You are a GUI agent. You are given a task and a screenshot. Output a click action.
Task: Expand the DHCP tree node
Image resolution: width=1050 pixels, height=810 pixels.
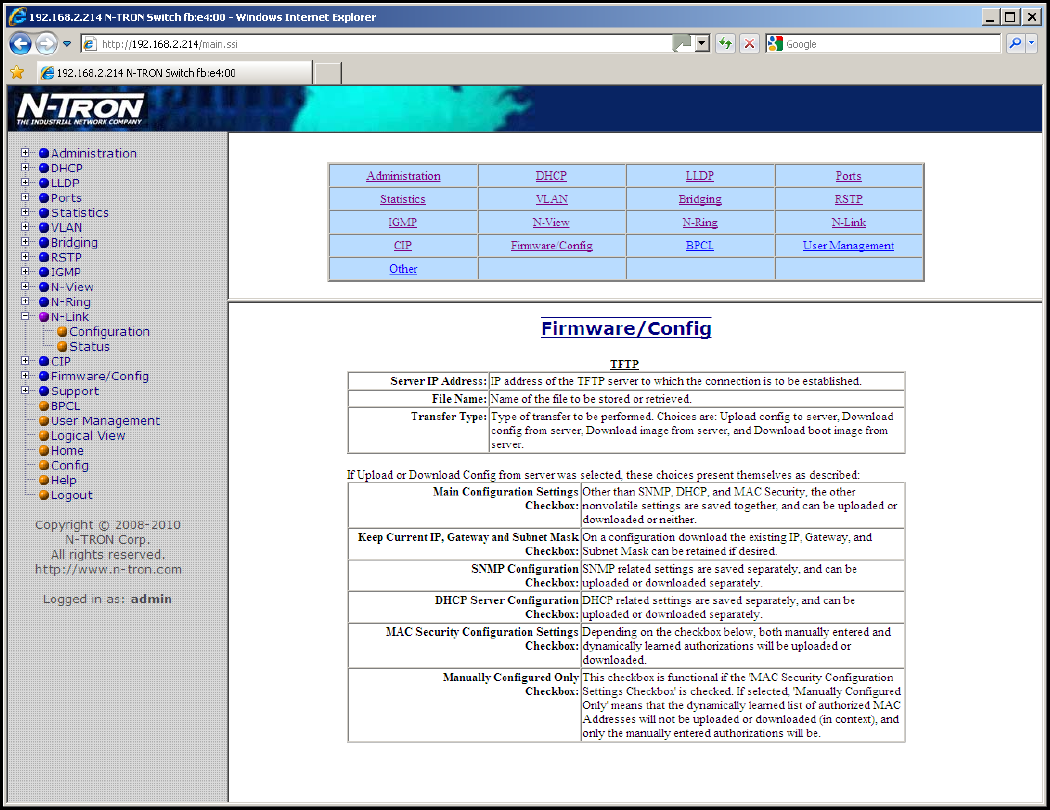25,167
